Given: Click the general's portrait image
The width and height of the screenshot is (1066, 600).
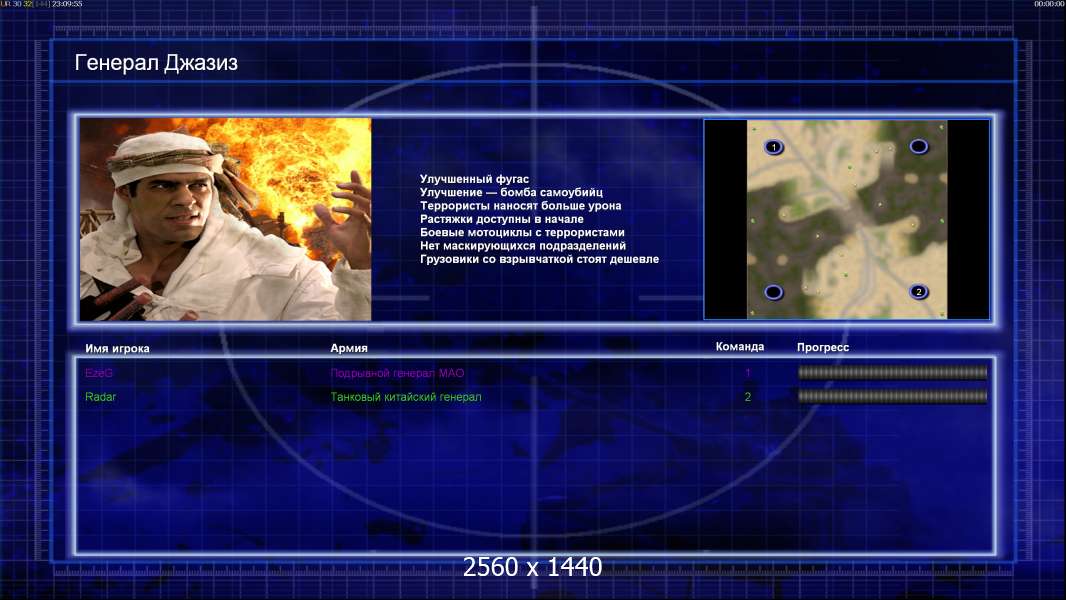Looking at the screenshot, I should 226,219.
